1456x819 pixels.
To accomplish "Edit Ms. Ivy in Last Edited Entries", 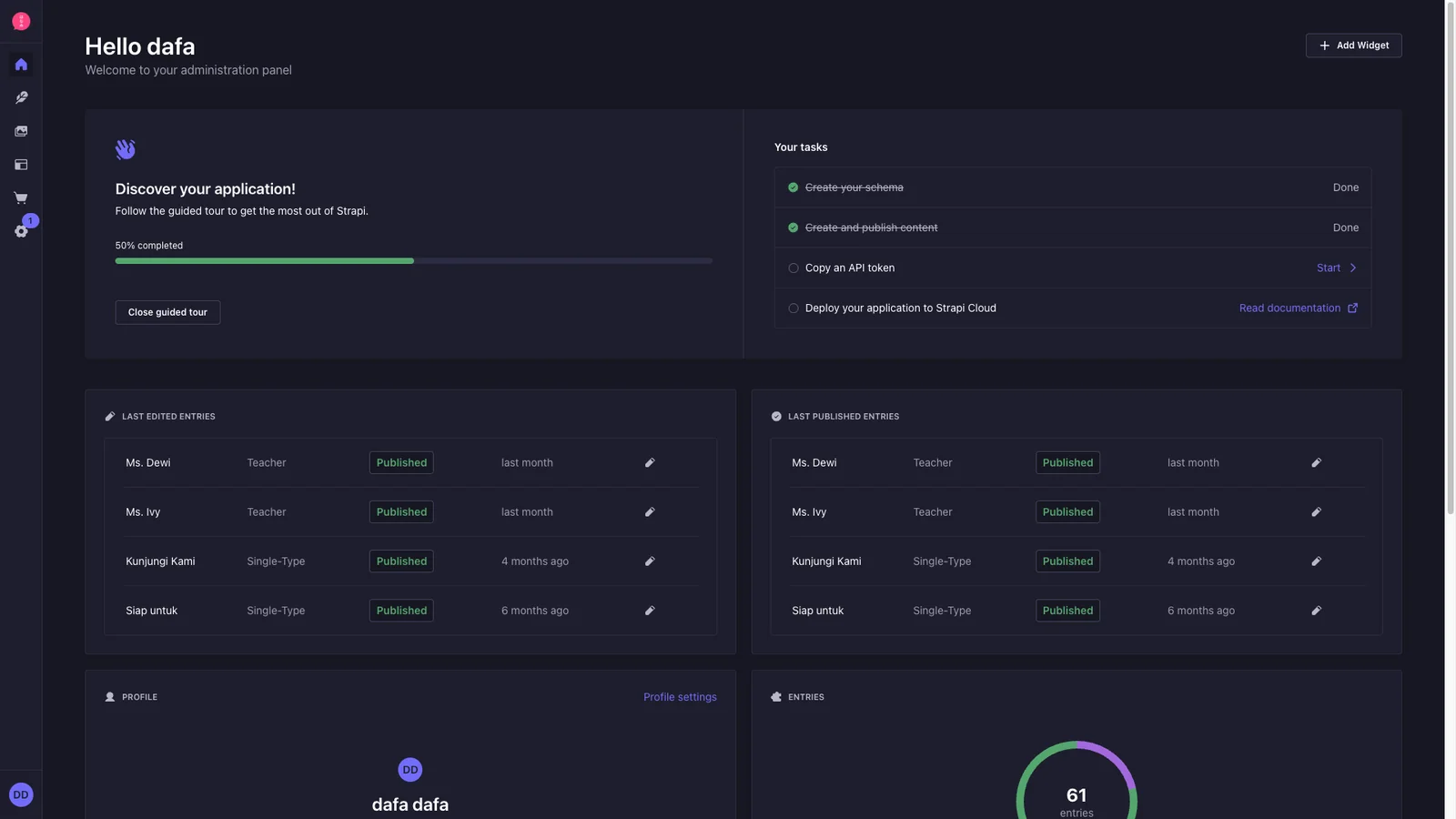I will [650, 511].
